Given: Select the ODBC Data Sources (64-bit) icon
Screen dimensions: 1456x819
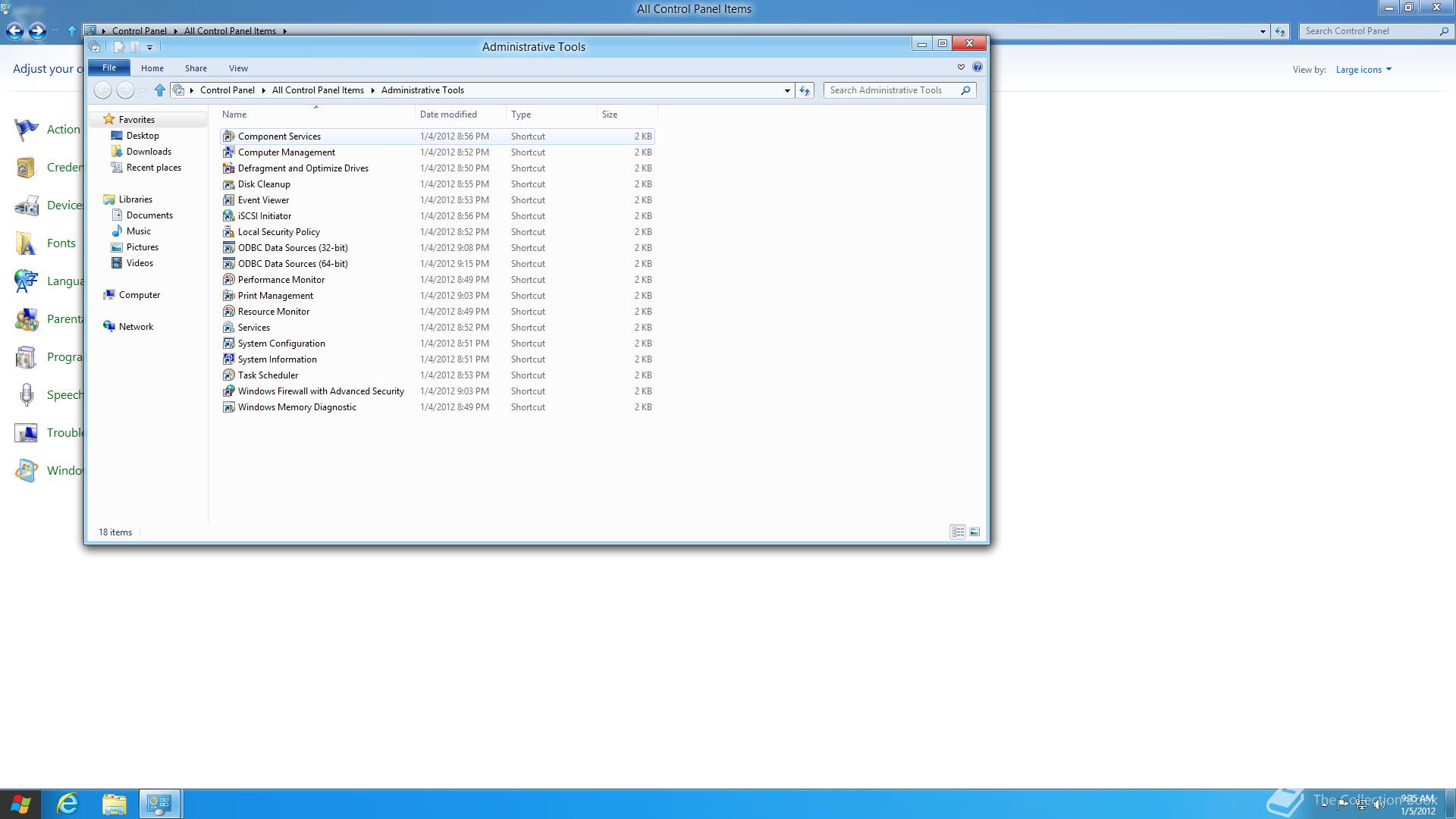Looking at the screenshot, I should tap(228, 264).
